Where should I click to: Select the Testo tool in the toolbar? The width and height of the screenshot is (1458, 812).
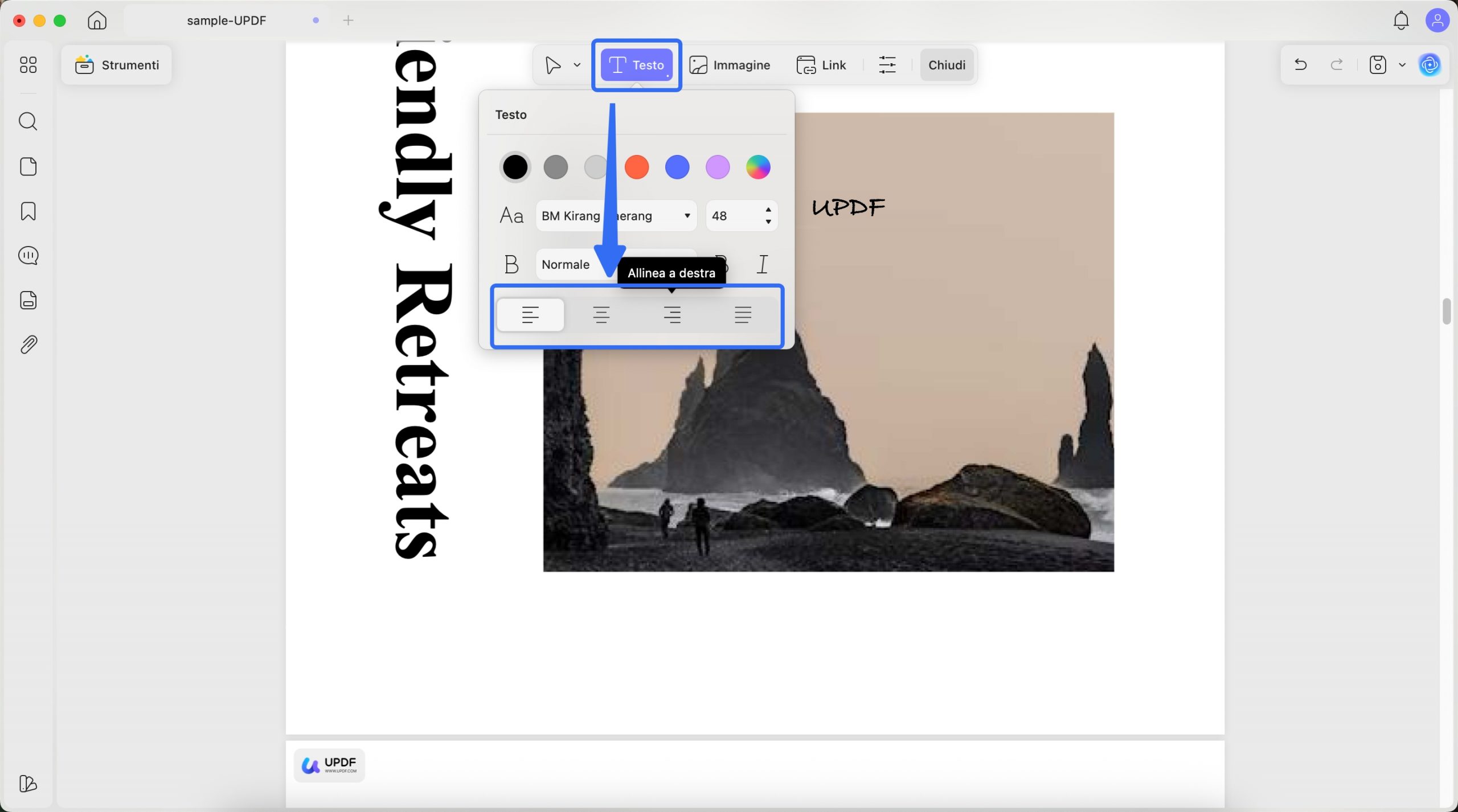tap(636, 64)
